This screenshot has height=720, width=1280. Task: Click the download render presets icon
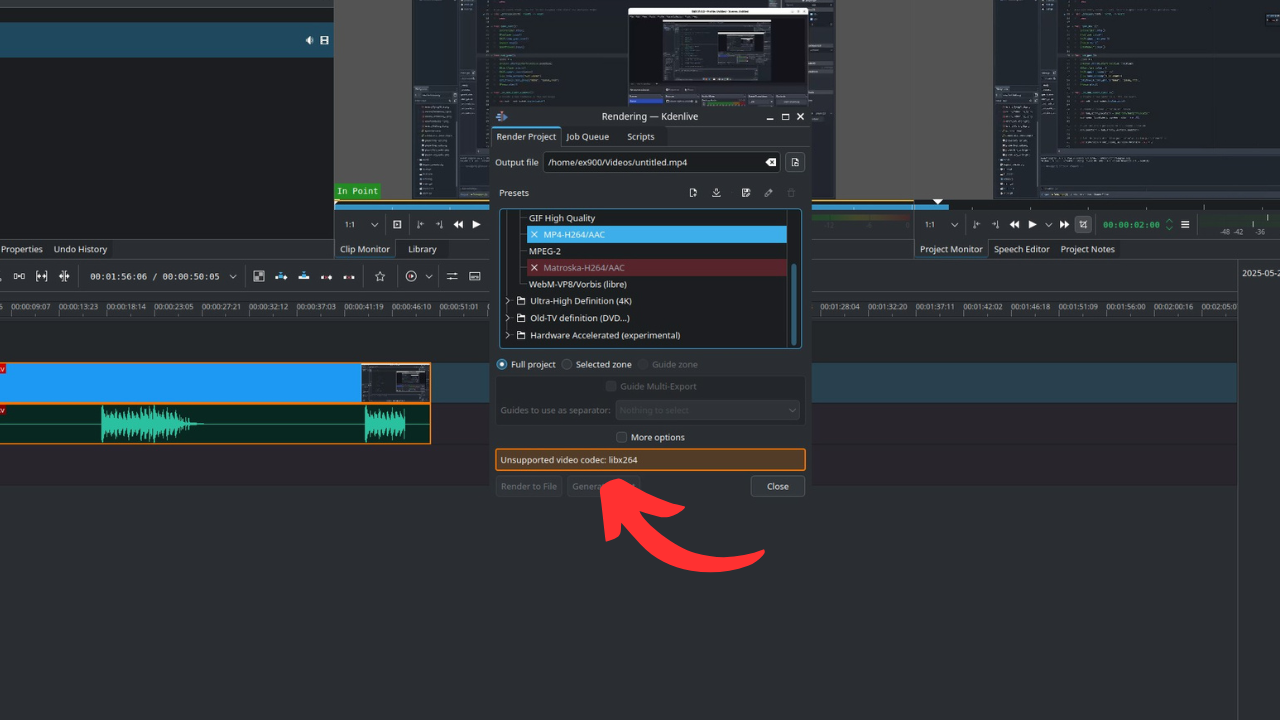pyautogui.click(x=716, y=193)
